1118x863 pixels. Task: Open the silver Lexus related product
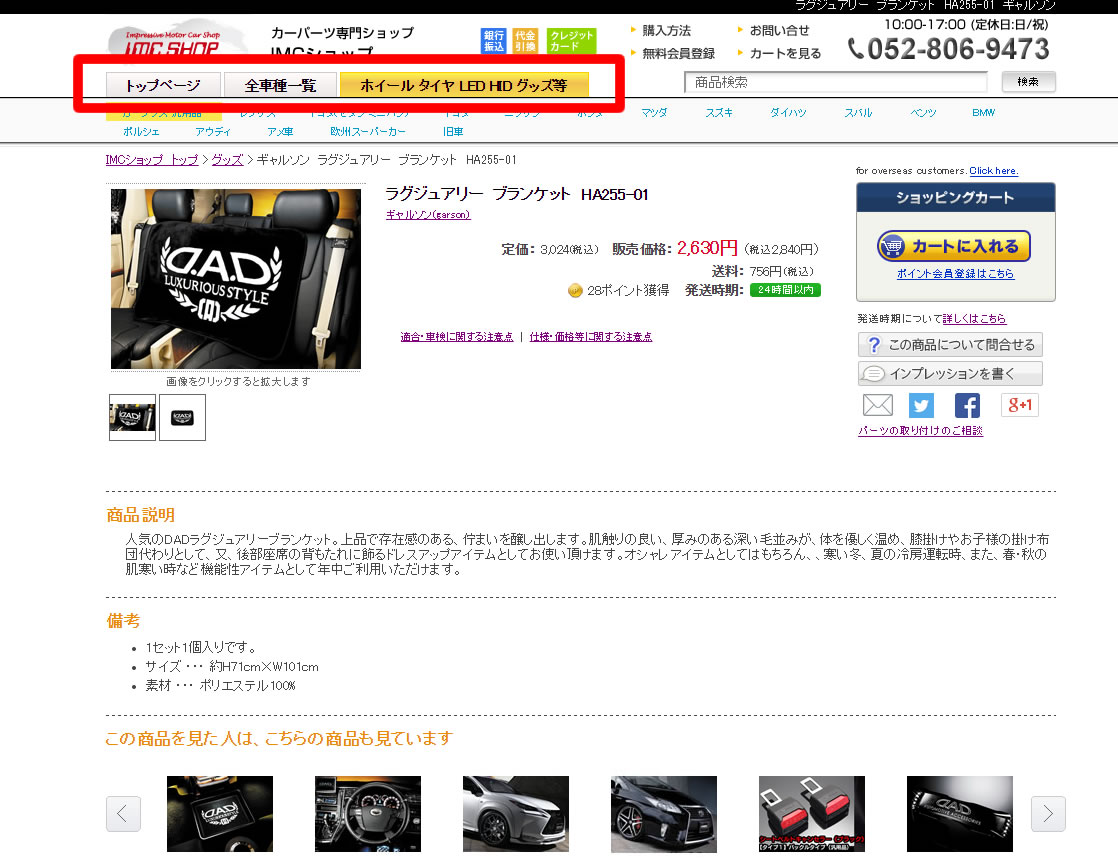coord(516,814)
